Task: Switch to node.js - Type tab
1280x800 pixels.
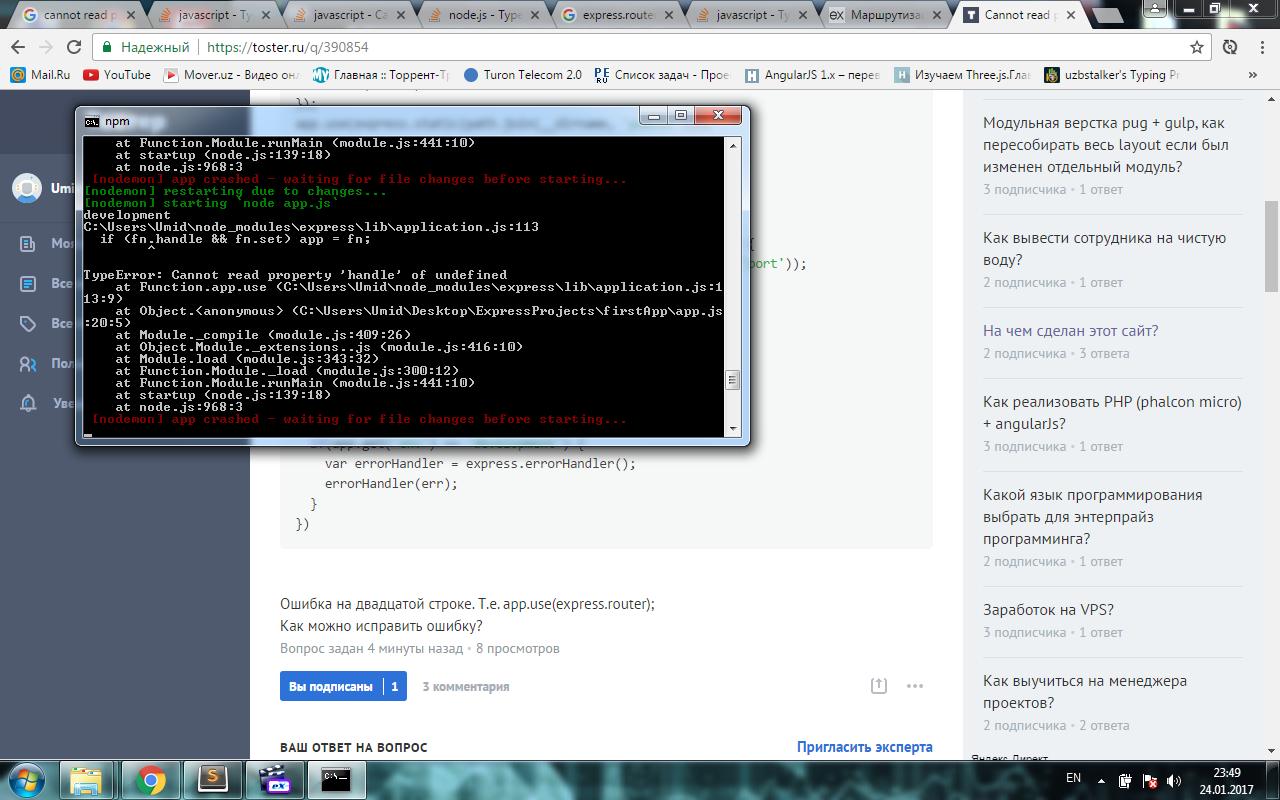Action: point(481,15)
